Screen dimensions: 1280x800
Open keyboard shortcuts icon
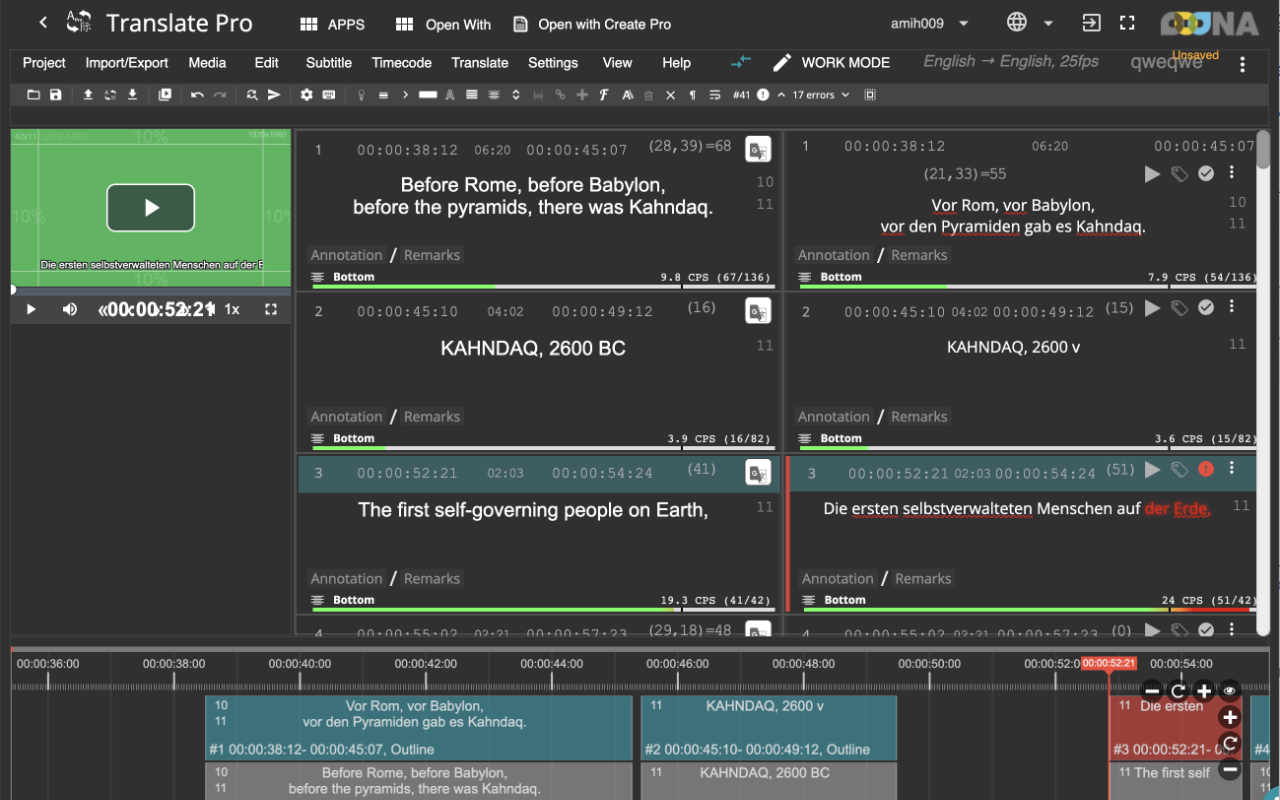pyautogui.click(x=328, y=95)
